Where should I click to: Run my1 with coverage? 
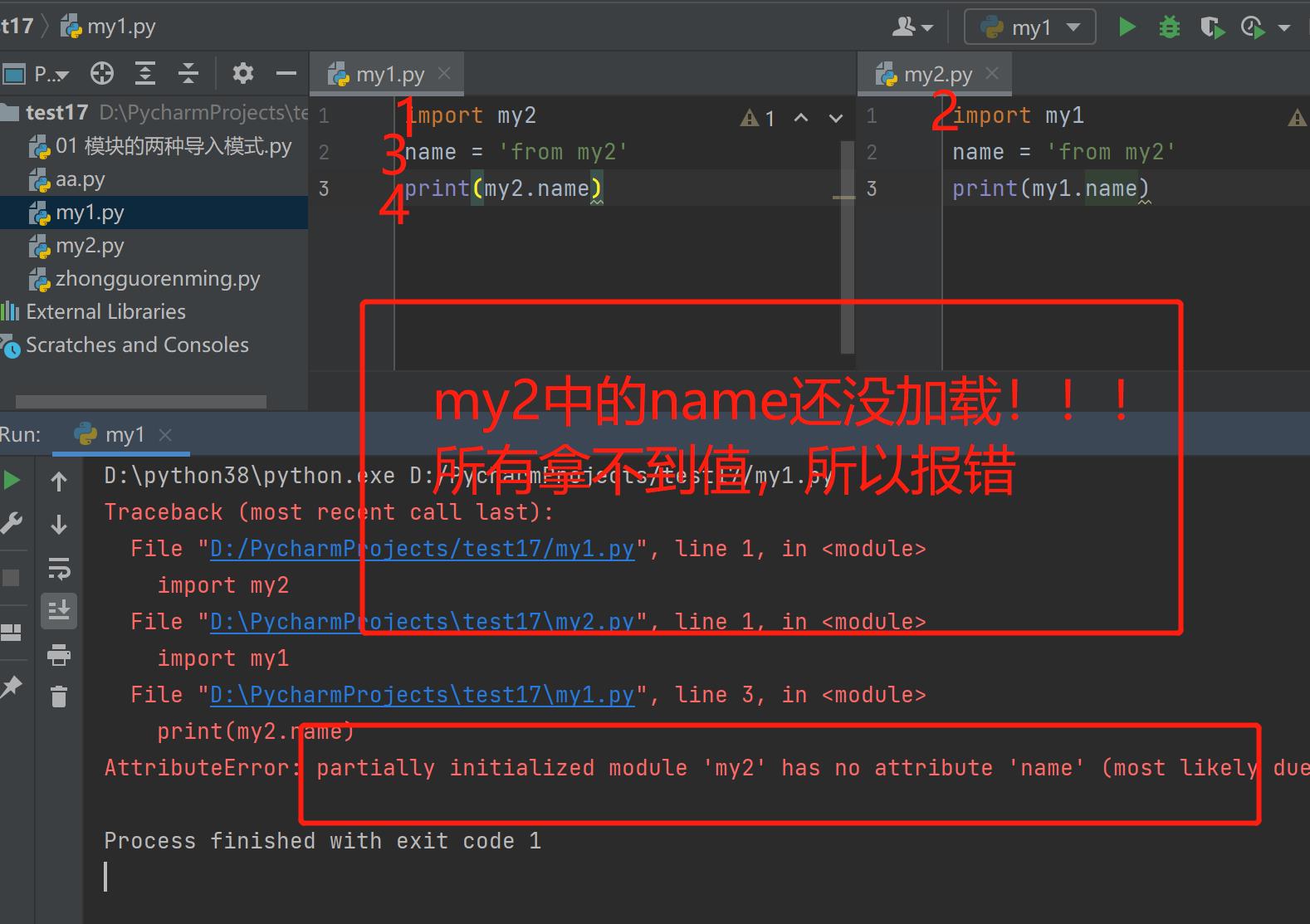point(1212,27)
